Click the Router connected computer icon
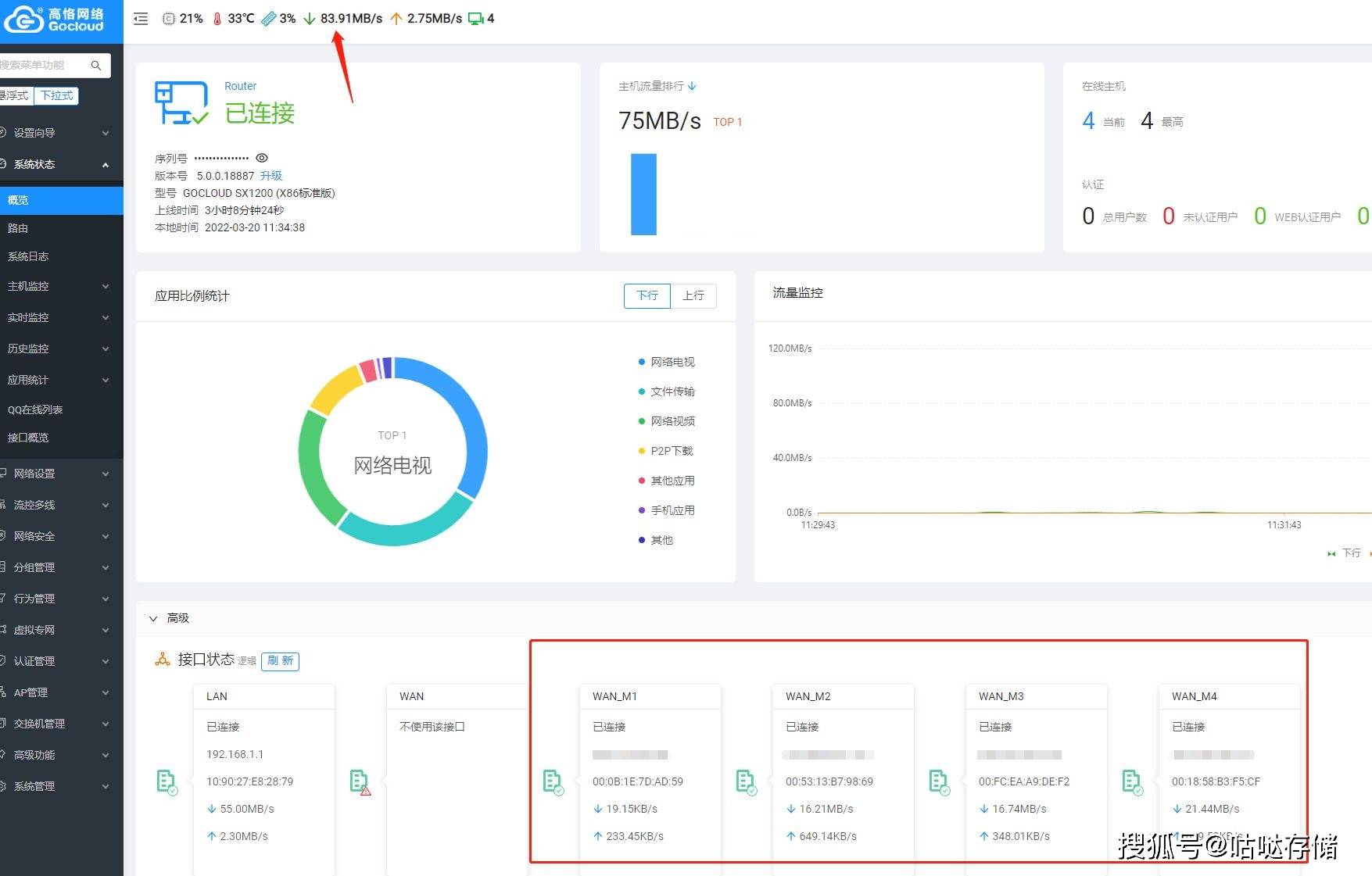This screenshot has width=1372, height=876. click(x=181, y=103)
